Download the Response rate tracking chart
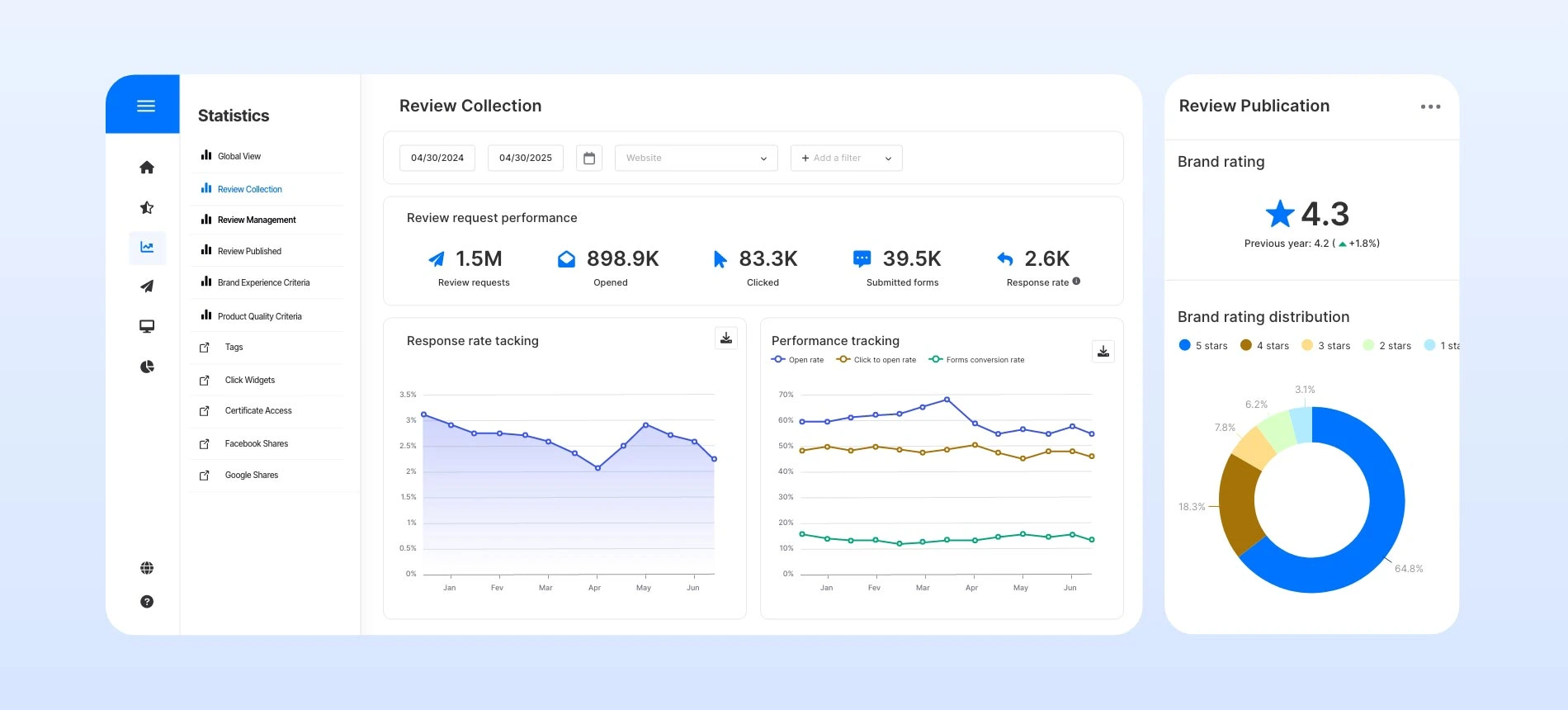Screen dimensions: 1568x710 pyautogui.click(x=726, y=338)
